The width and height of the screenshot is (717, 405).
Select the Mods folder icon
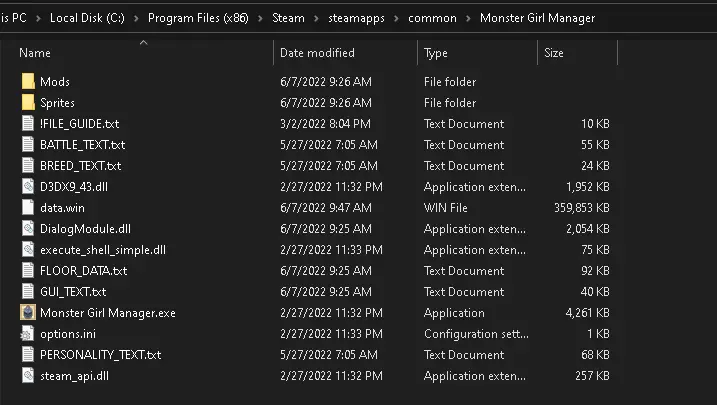[28, 81]
